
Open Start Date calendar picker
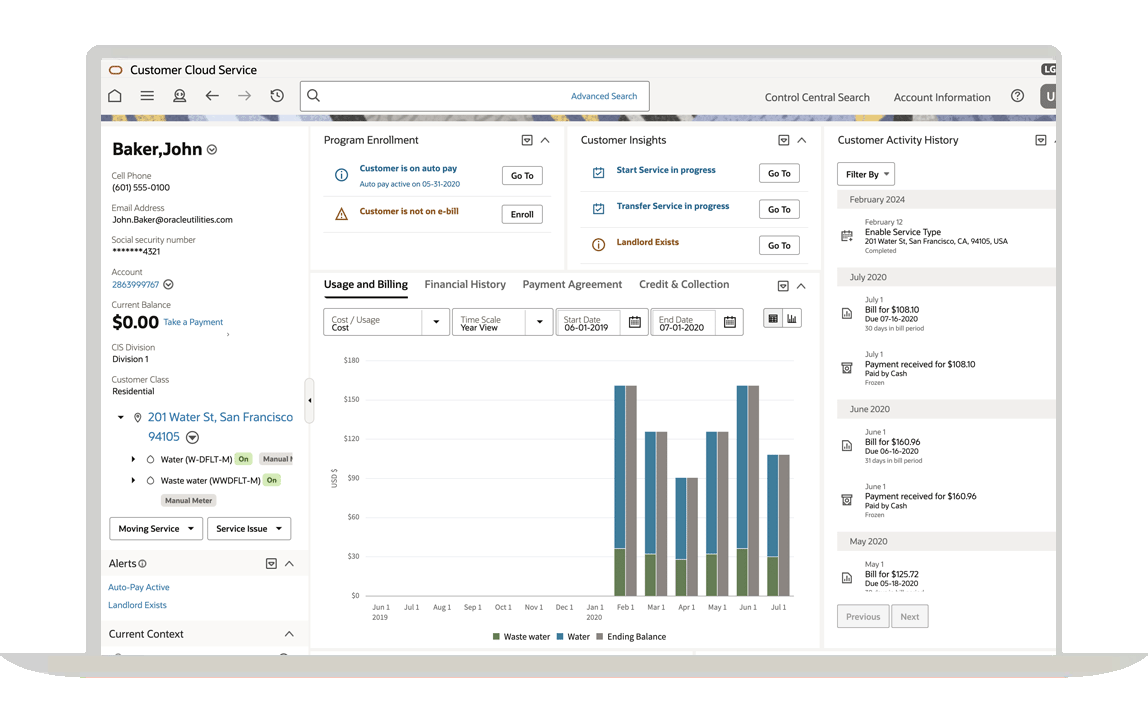[634, 322]
